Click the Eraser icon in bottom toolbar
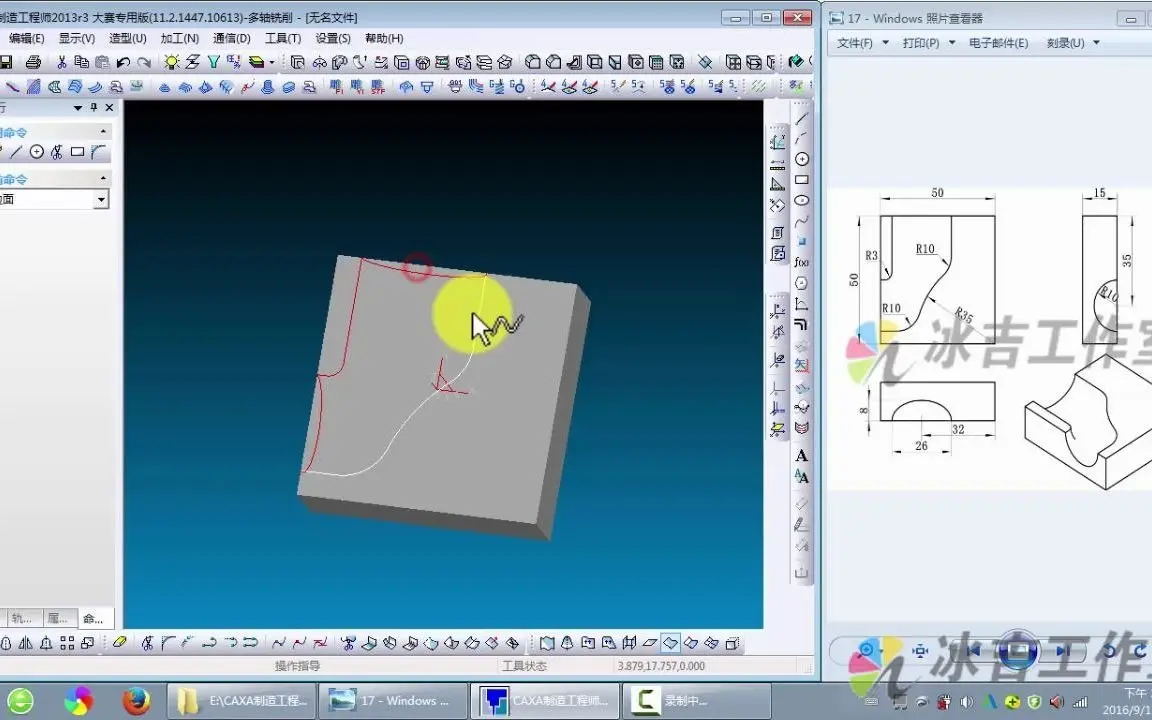The image size is (1152, 720). pos(120,643)
